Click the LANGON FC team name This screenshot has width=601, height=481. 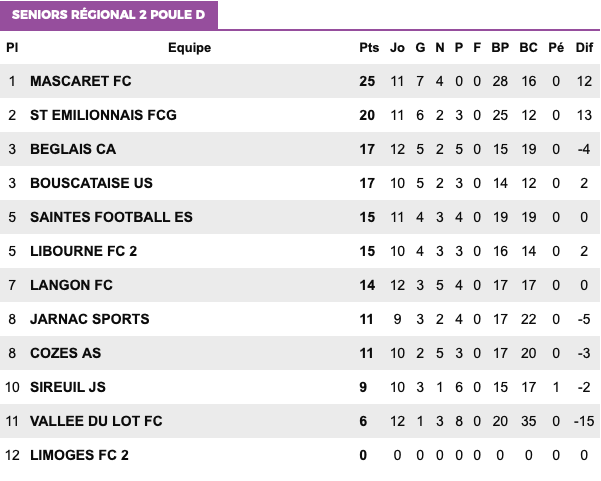pyautogui.click(x=71, y=285)
